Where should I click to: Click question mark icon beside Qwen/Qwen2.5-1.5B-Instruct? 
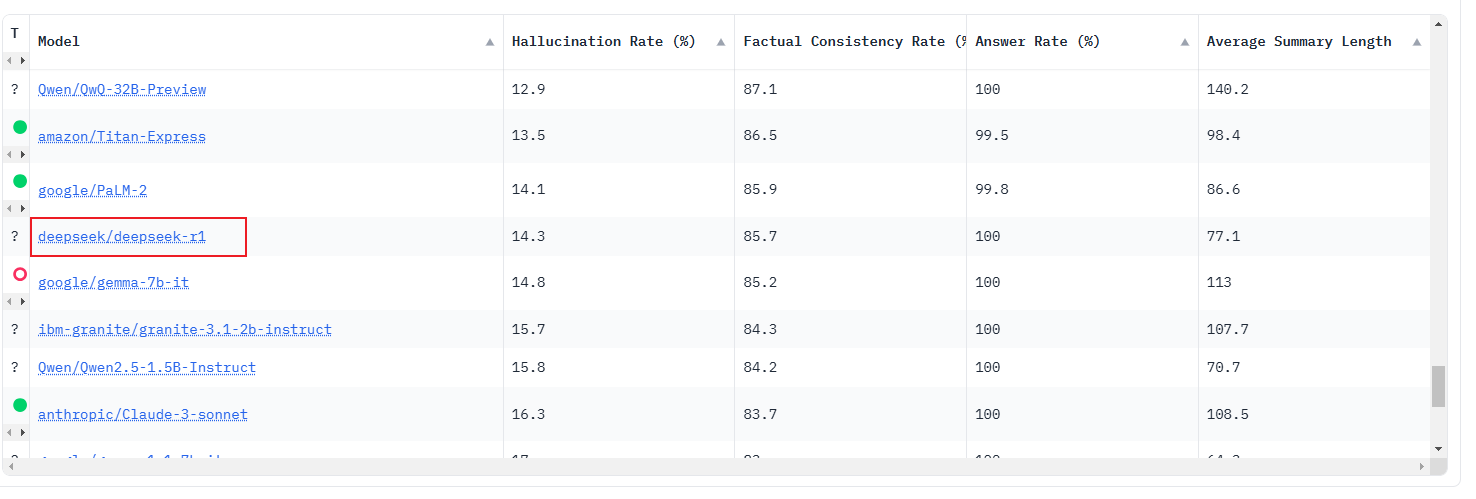14,368
